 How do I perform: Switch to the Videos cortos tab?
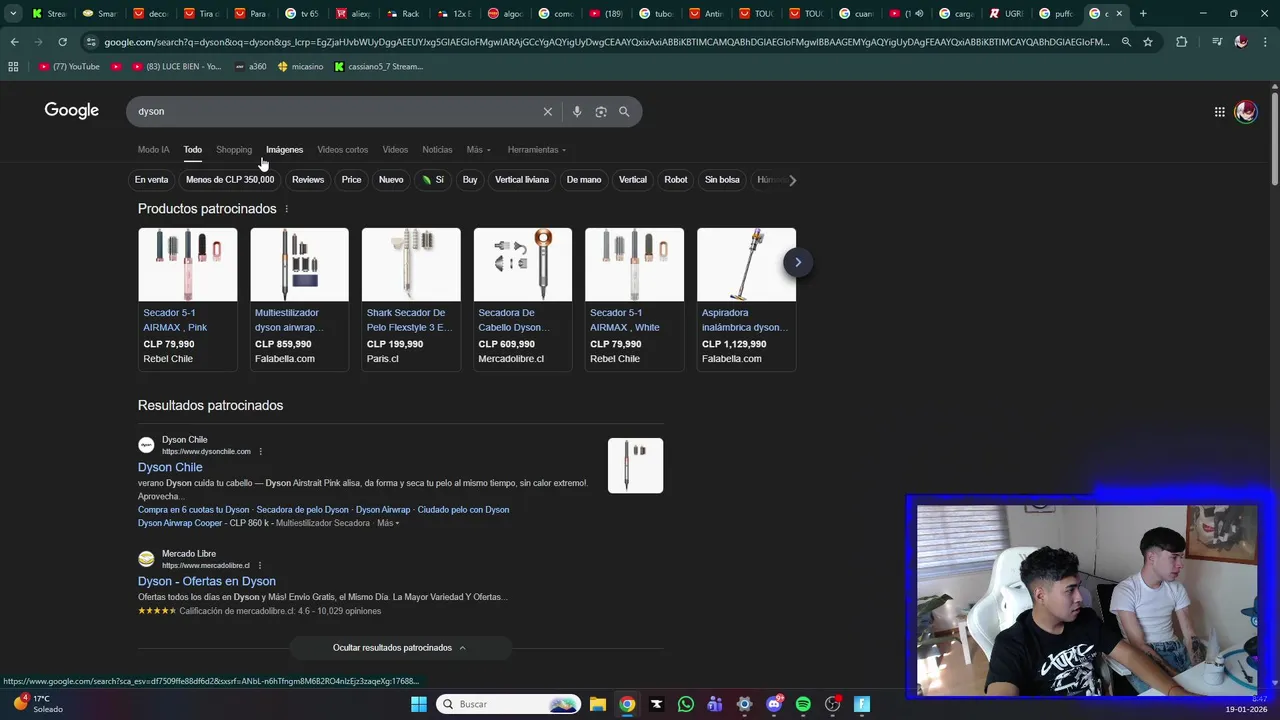coord(342,150)
